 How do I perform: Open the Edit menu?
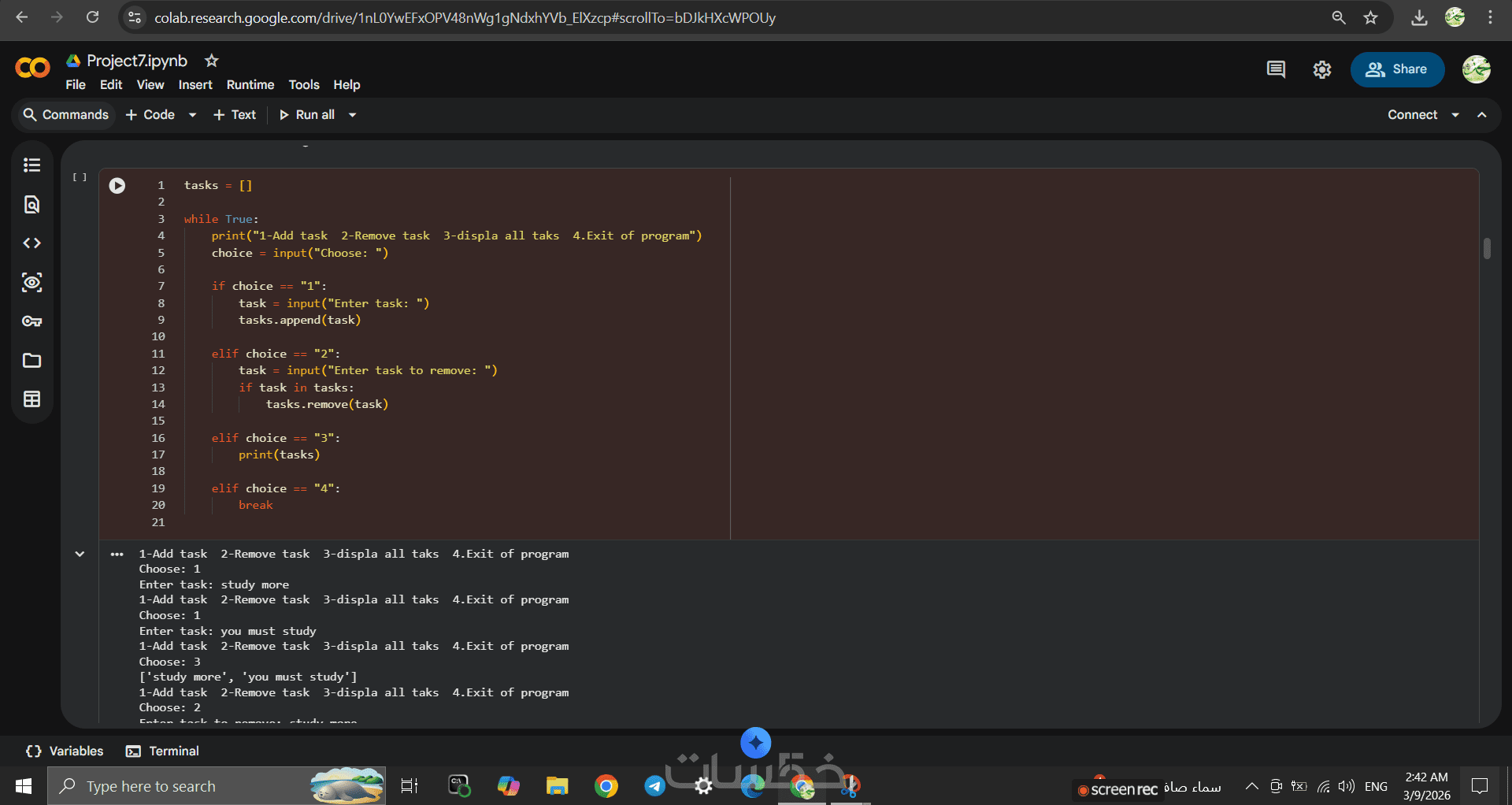[111, 85]
